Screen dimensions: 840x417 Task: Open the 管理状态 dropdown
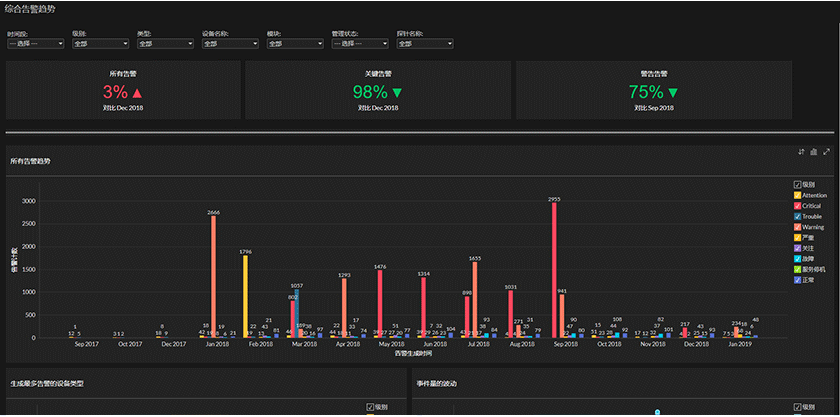(360, 44)
